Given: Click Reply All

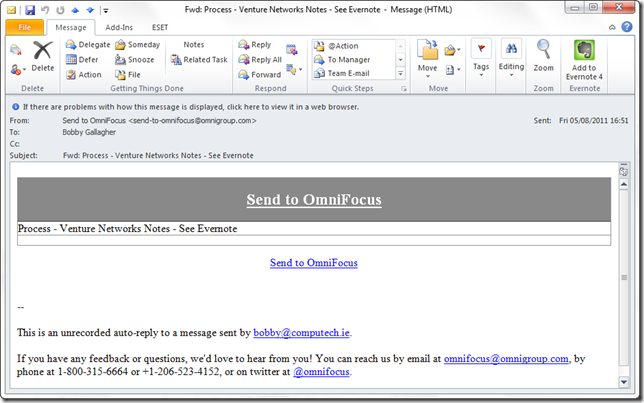Looking at the screenshot, I should click(260, 60).
